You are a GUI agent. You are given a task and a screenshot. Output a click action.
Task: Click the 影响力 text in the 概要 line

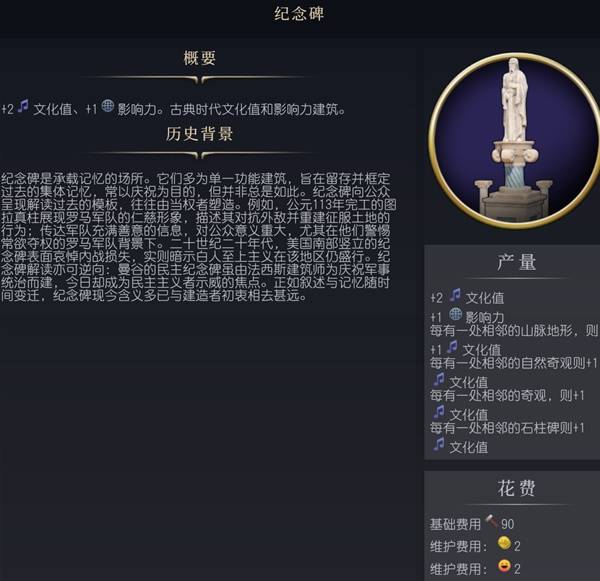[137, 110]
